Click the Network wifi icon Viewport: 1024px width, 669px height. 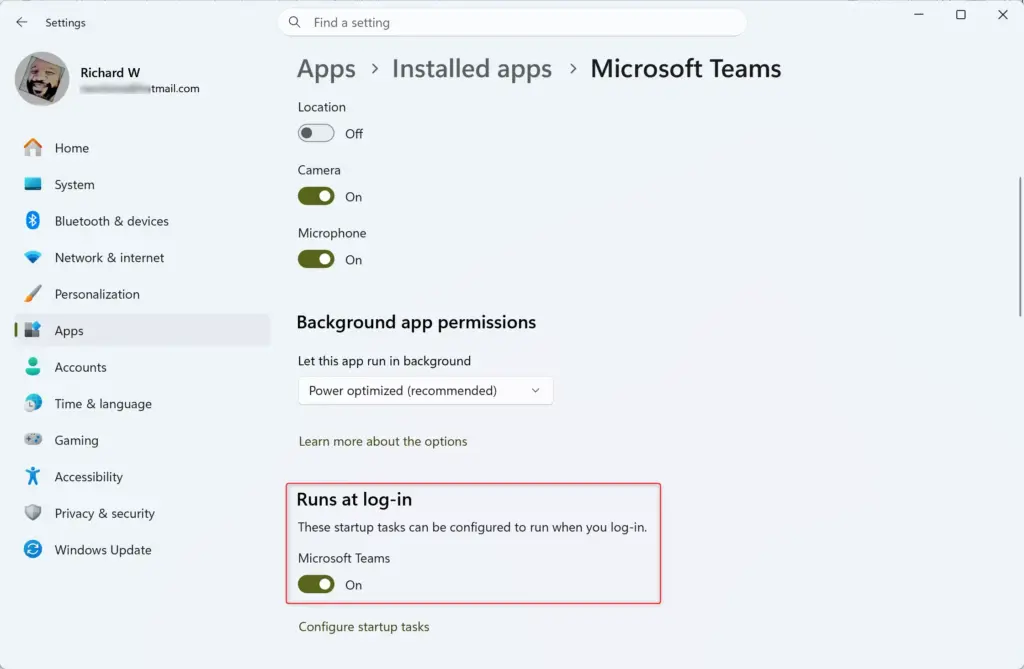[x=33, y=257]
